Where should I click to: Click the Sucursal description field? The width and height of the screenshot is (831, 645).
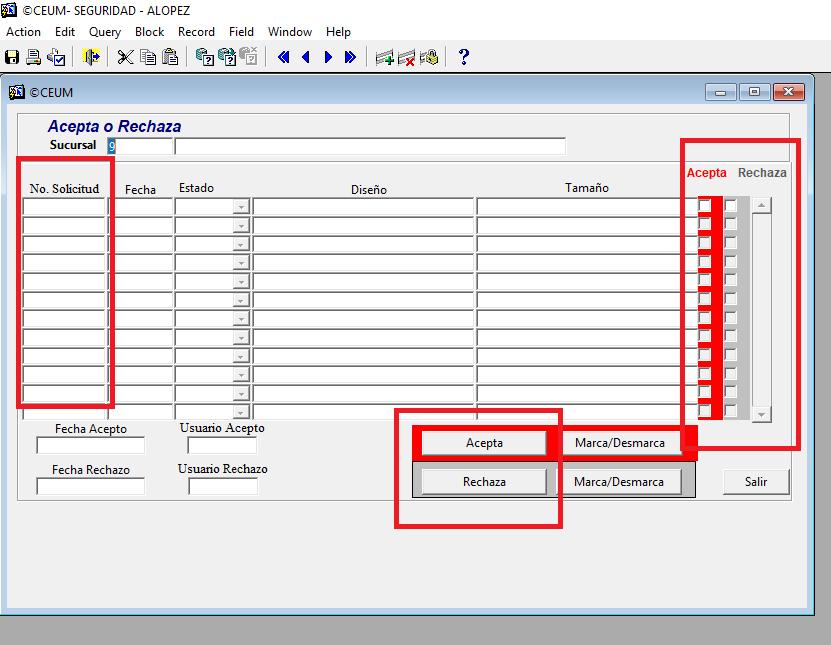pyautogui.click(x=370, y=146)
